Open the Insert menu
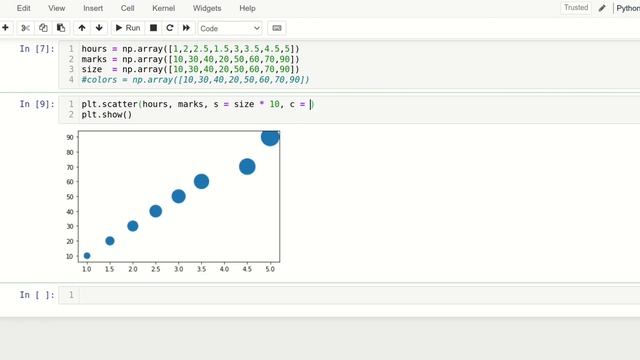This screenshot has width=640, height=360. 93,8
